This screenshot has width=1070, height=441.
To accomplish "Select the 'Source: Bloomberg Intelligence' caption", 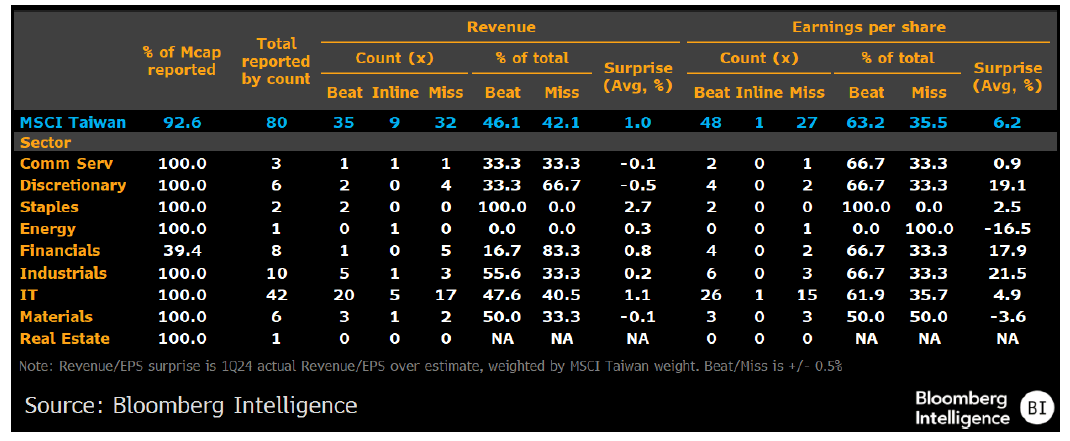I will pos(190,405).
